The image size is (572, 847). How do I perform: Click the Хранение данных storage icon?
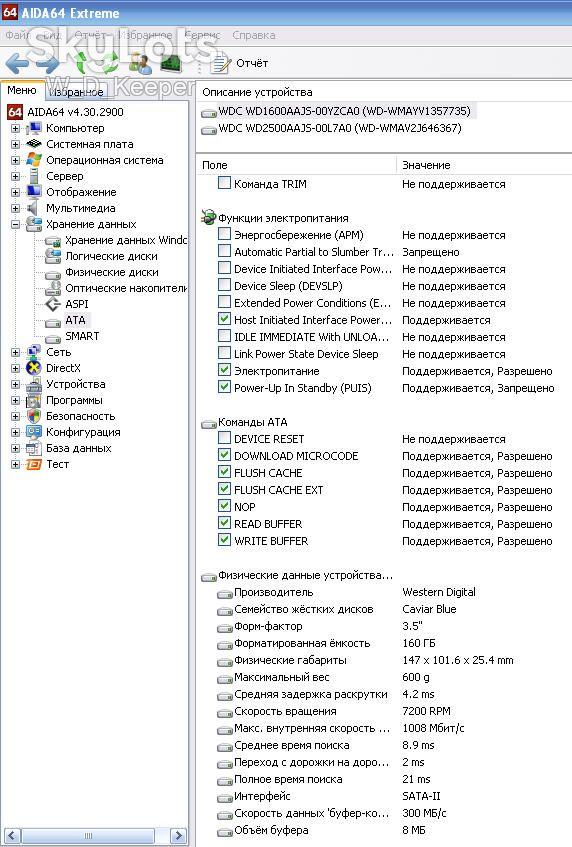coord(34,224)
